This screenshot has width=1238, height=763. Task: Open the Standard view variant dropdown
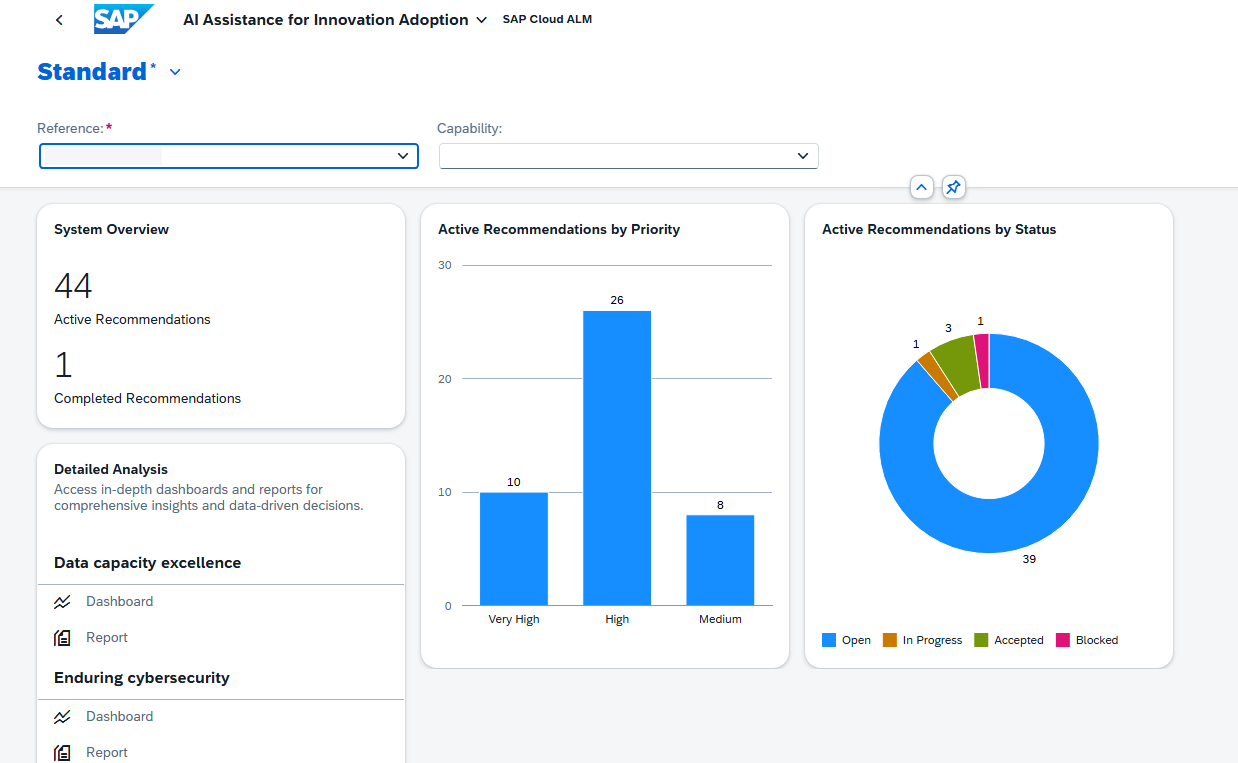click(175, 72)
